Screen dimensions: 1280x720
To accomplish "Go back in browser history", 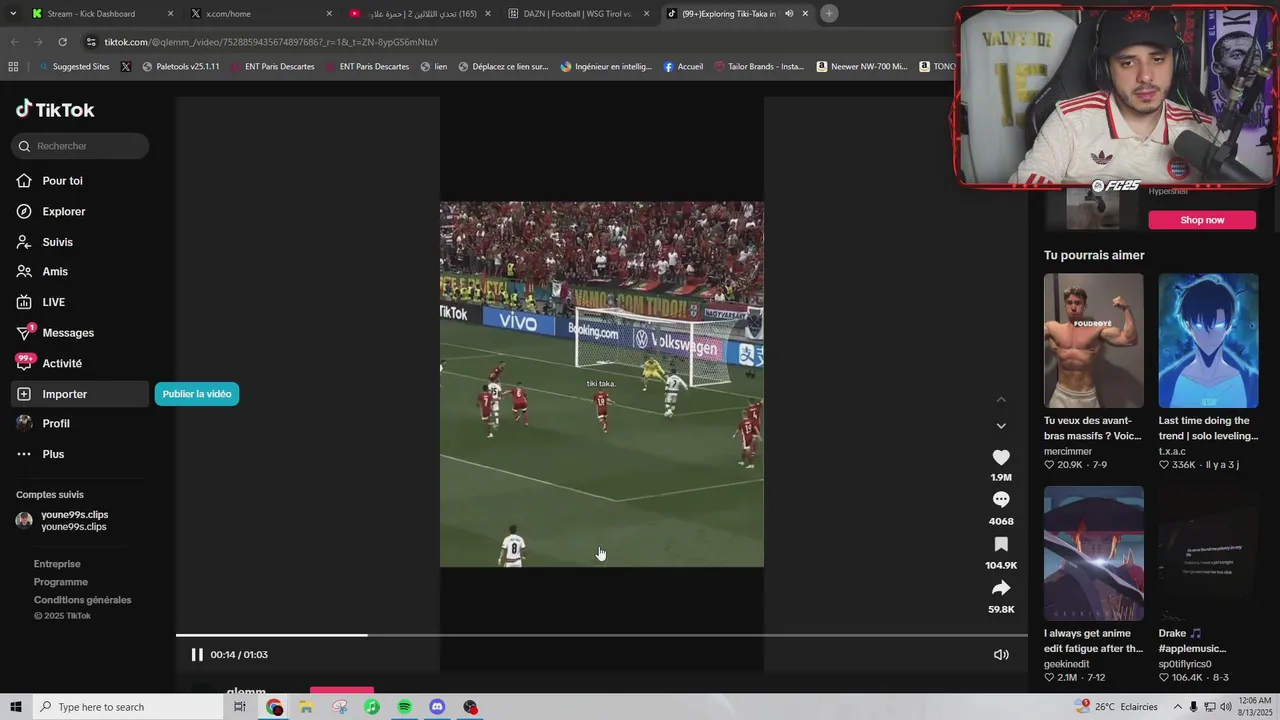I will pyautogui.click(x=14, y=42).
